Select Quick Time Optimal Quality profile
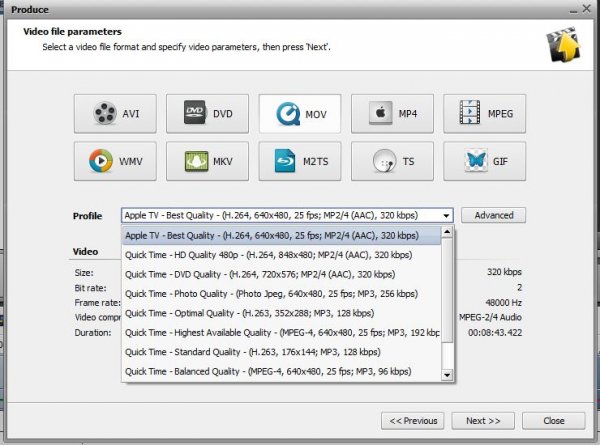Viewport: 600px width, 445px height. (281, 313)
